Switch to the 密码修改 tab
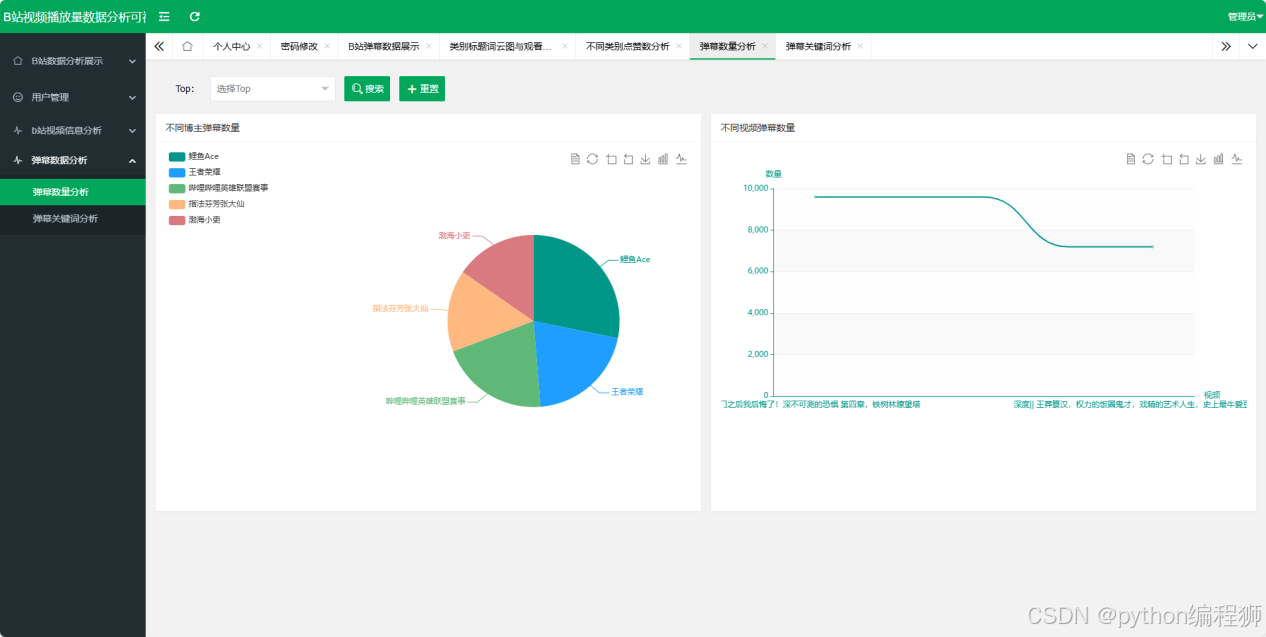 [x=299, y=46]
